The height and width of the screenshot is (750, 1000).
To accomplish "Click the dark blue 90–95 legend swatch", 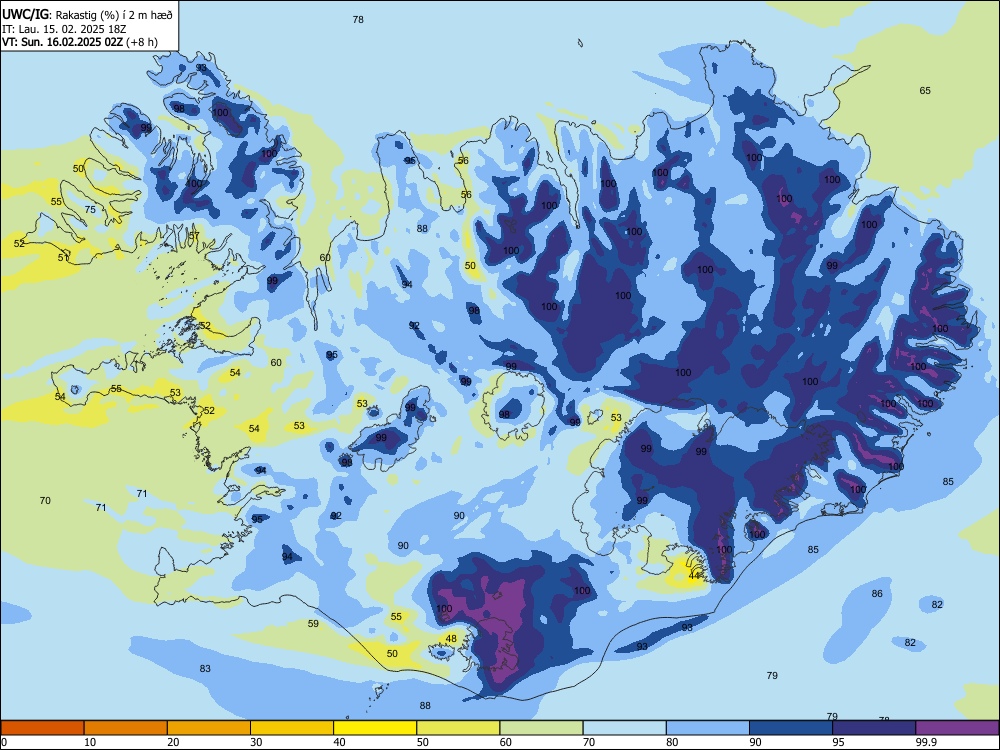I will click(x=791, y=728).
